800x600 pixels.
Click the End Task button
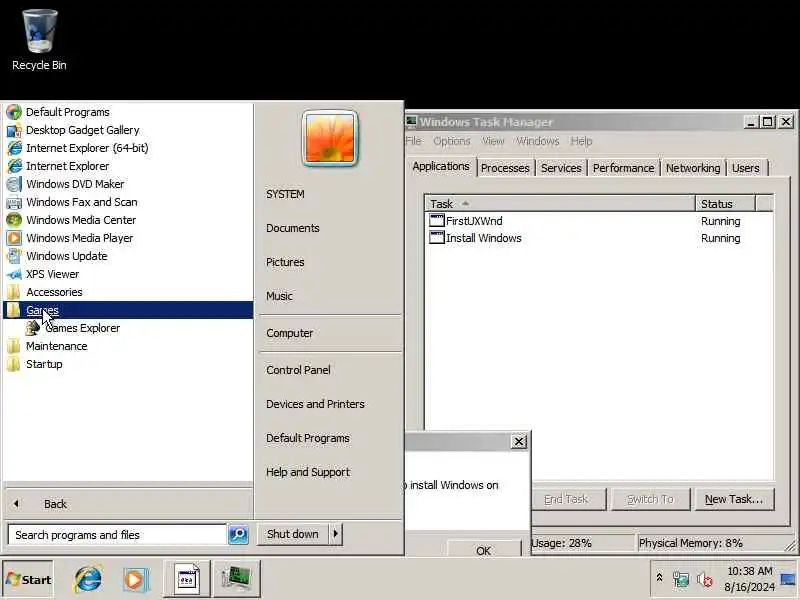pos(568,499)
